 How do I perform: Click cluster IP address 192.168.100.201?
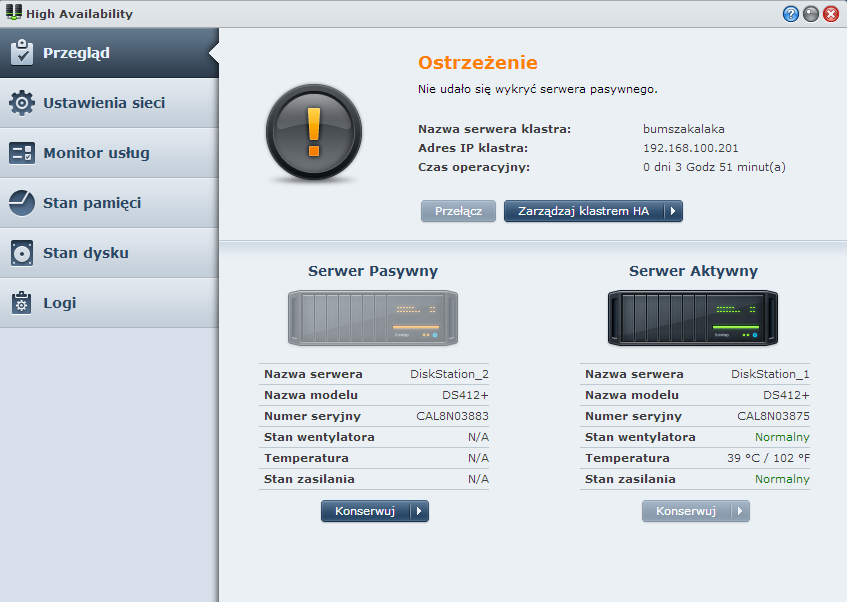pos(690,148)
